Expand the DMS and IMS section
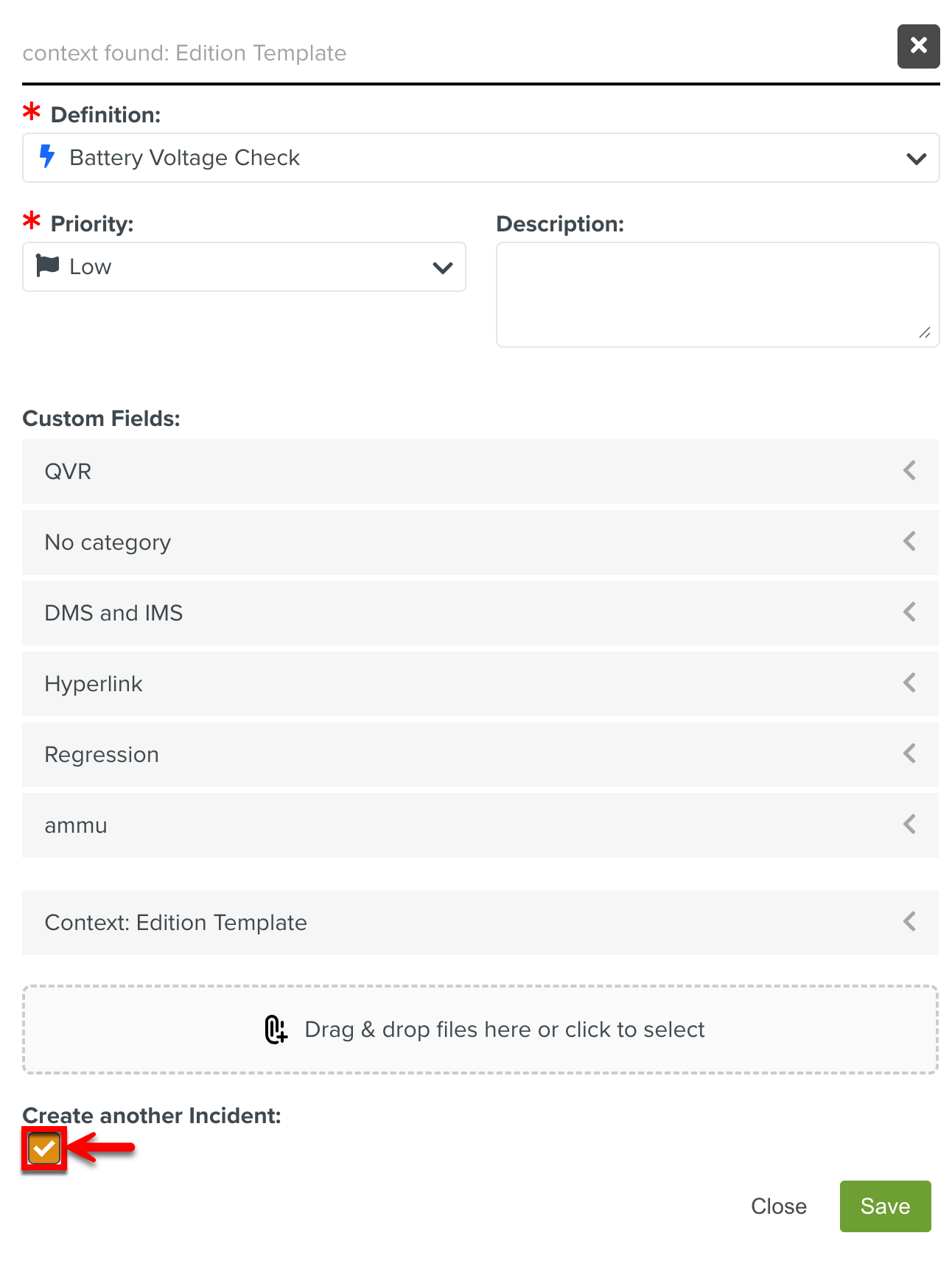The image size is (952, 1272). 910,612
